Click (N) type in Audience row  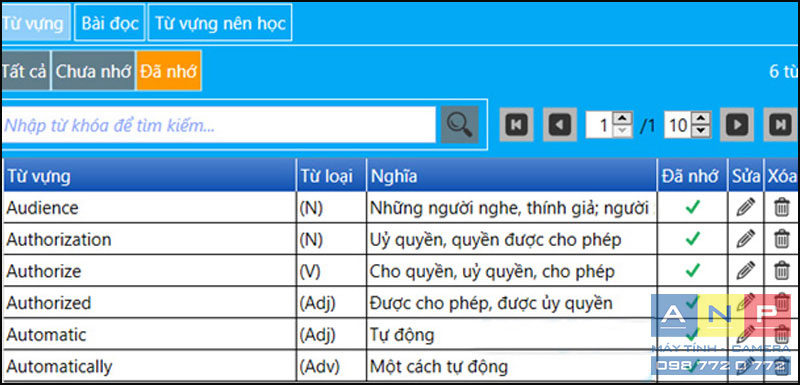tap(311, 208)
